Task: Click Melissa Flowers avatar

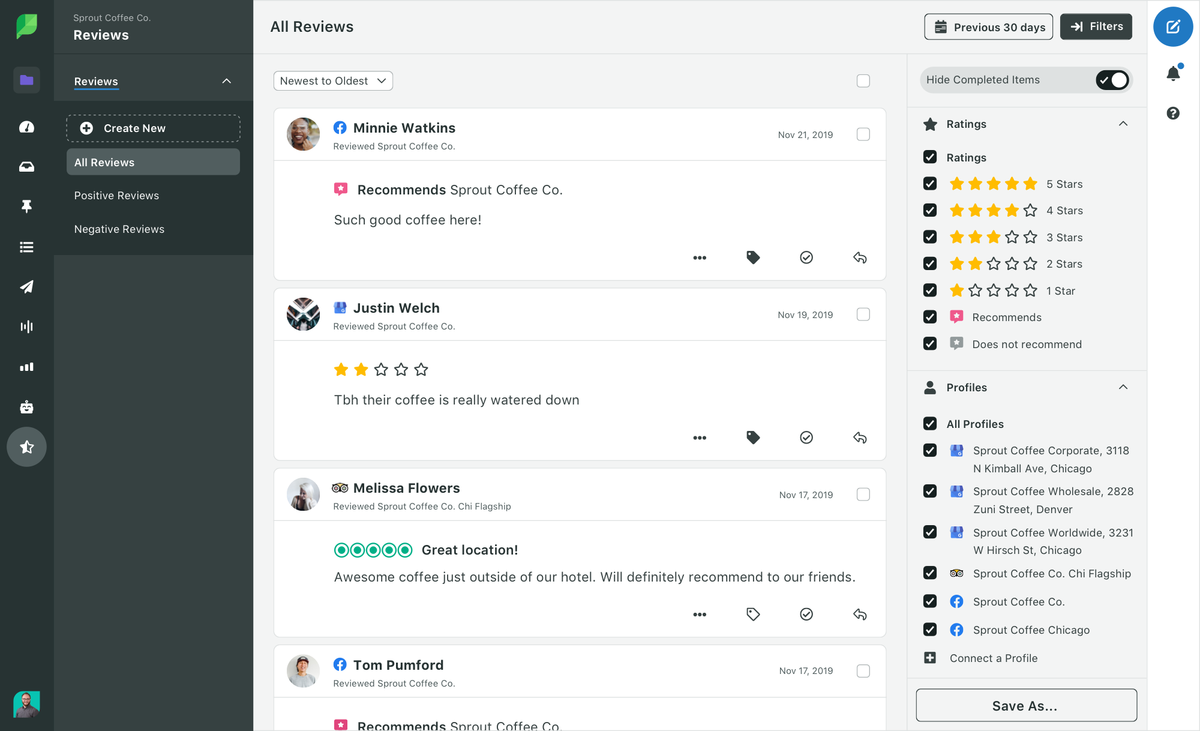Action: [303, 494]
